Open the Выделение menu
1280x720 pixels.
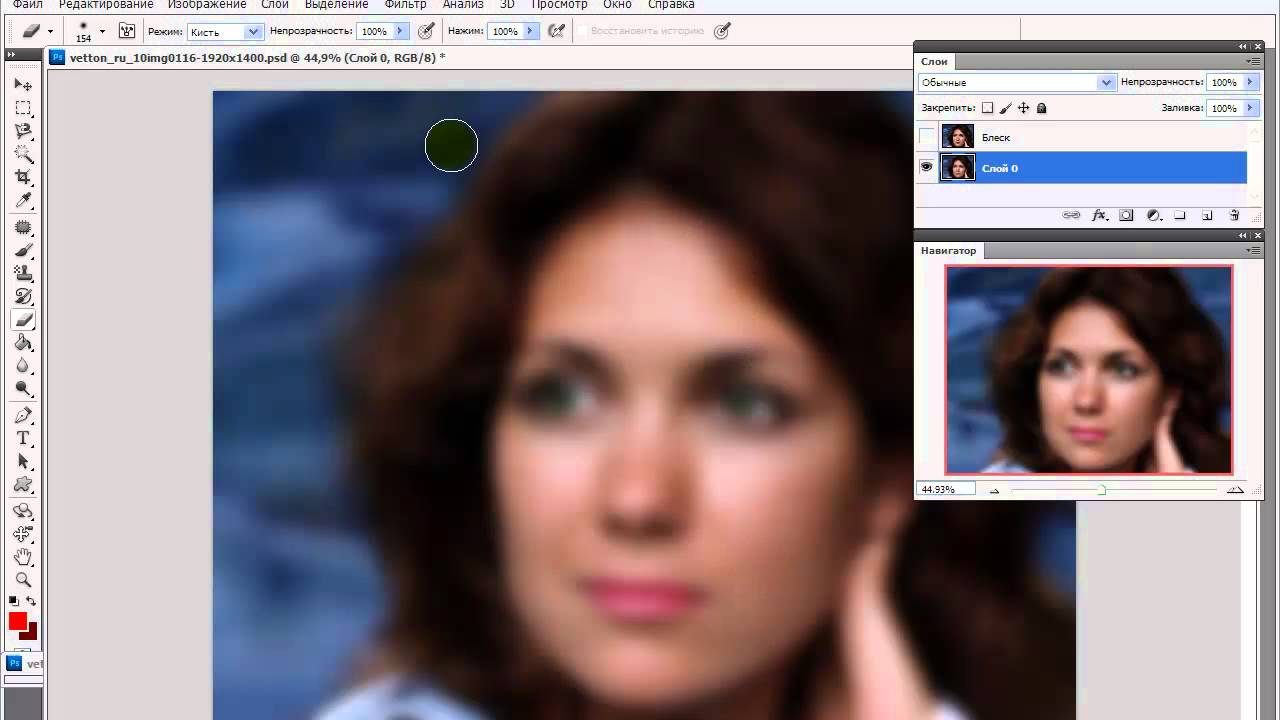point(337,5)
